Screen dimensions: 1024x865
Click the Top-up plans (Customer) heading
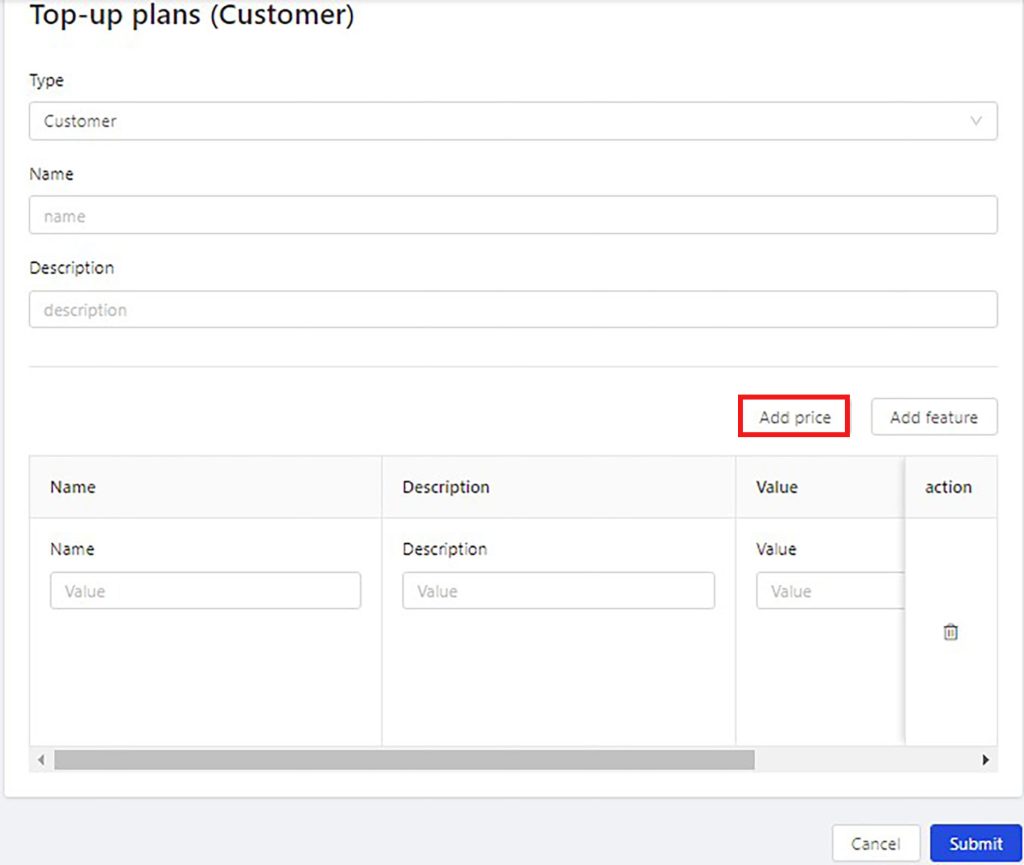point(192,14)
